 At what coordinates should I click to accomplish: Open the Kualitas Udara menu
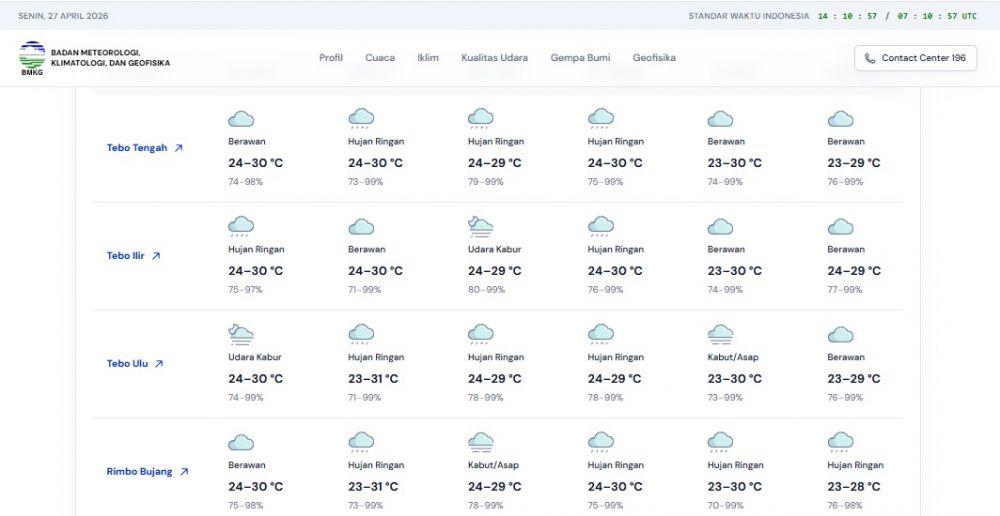[x=494, y=58]
